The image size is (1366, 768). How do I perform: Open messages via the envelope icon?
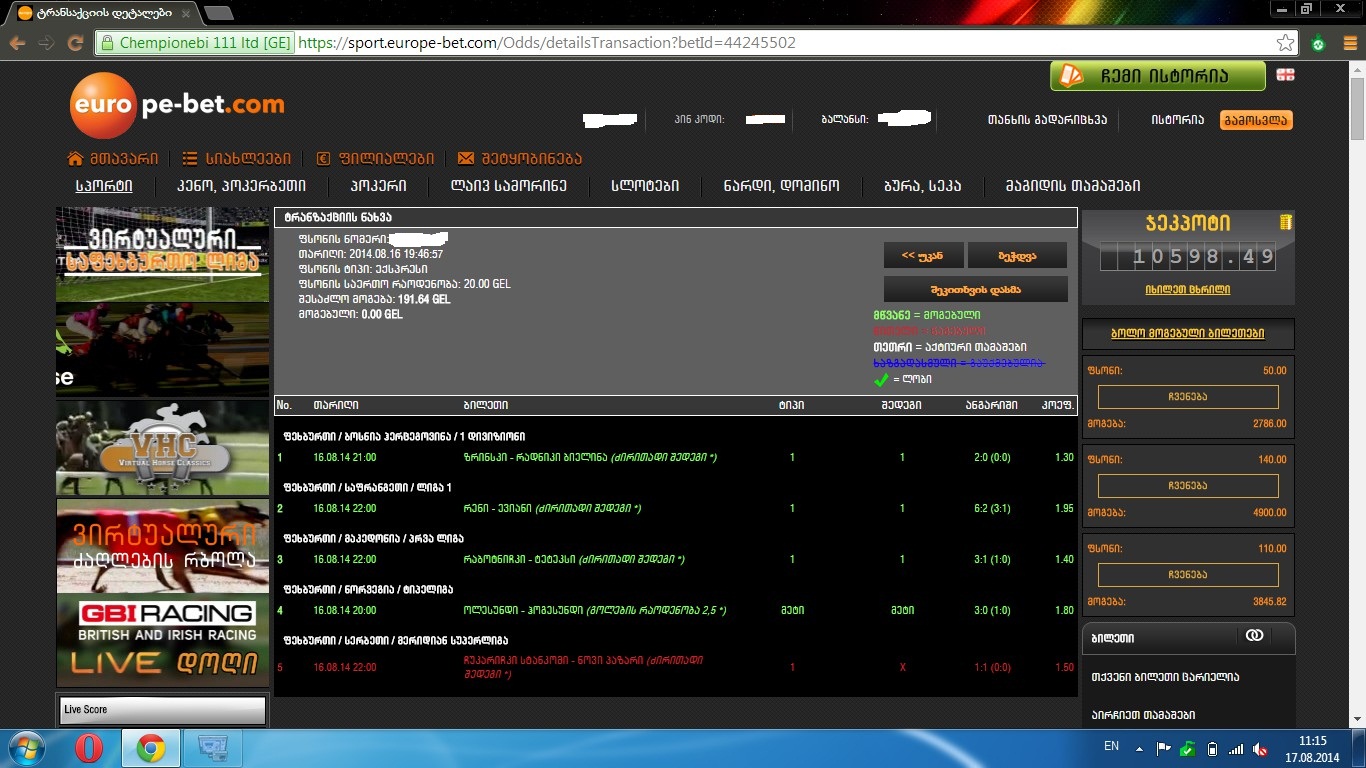(466, 158)
